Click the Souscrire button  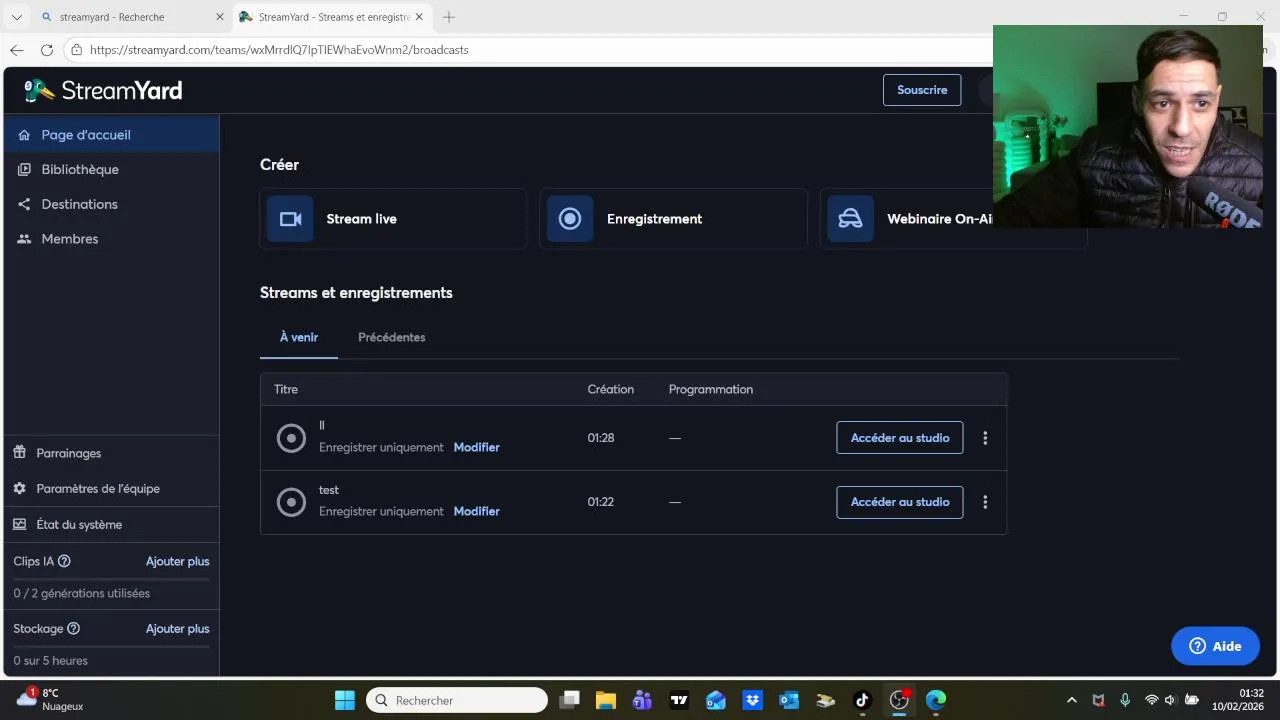922,90
